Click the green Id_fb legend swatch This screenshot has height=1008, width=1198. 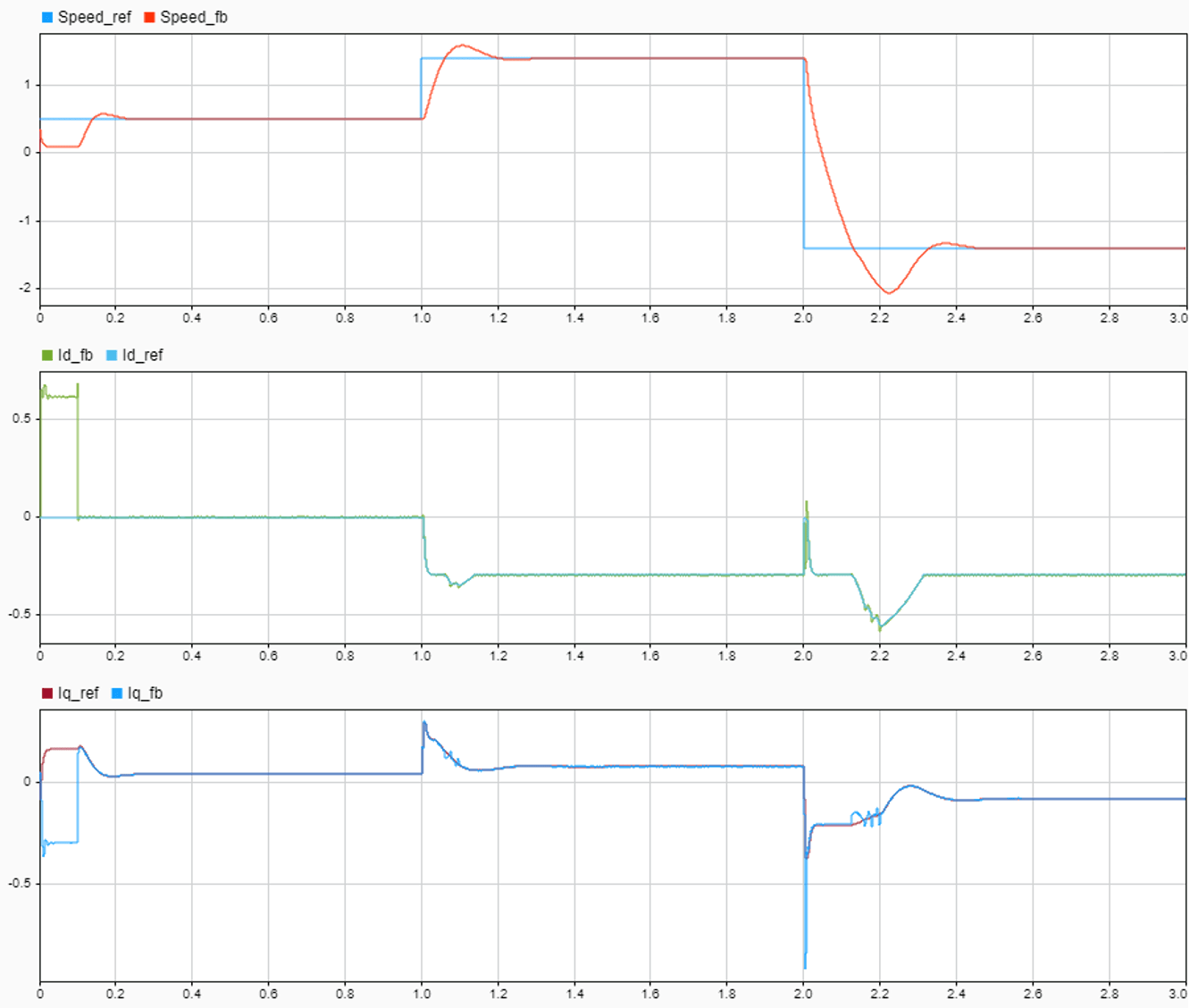(x=47, y=355)
